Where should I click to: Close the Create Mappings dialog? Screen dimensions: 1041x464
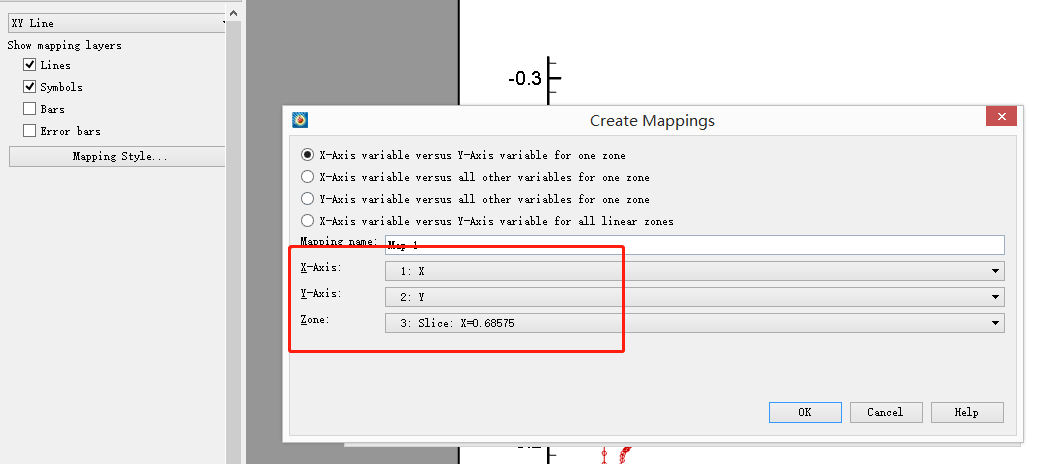pos(1002,117)
